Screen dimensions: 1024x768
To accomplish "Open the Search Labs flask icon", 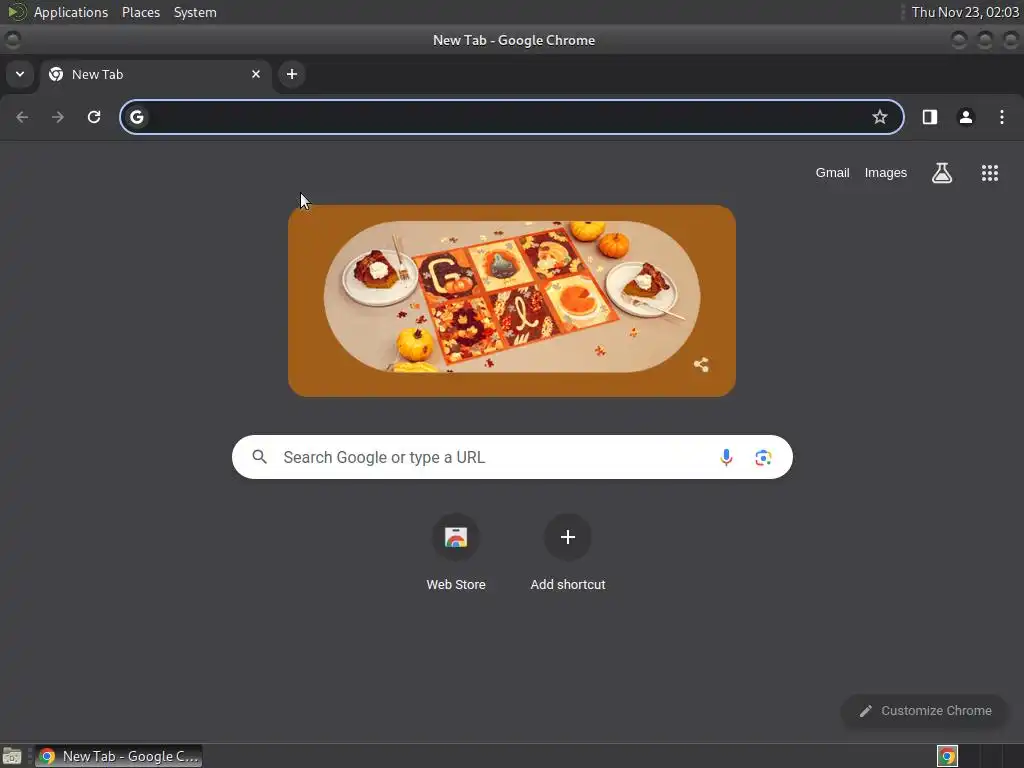I will click(942, 173).
